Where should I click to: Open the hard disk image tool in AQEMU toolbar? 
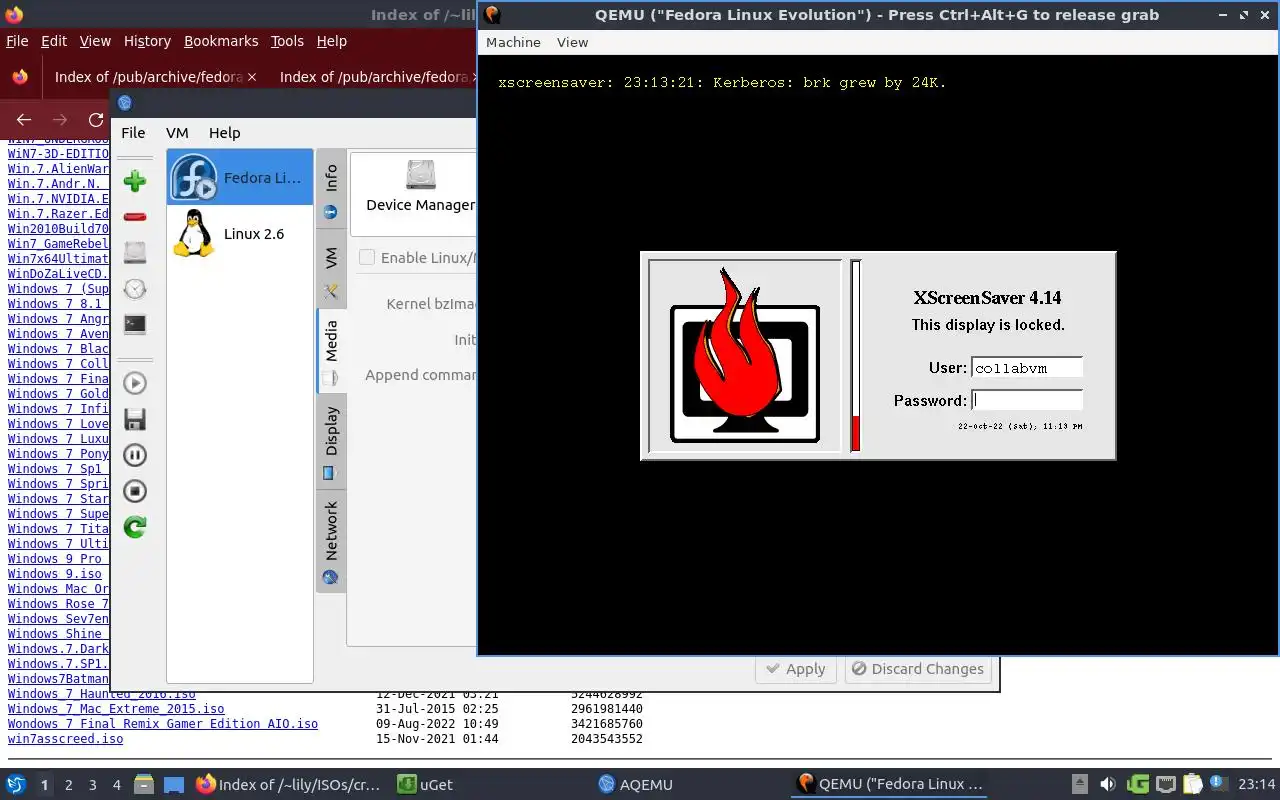tap(135, 253)
